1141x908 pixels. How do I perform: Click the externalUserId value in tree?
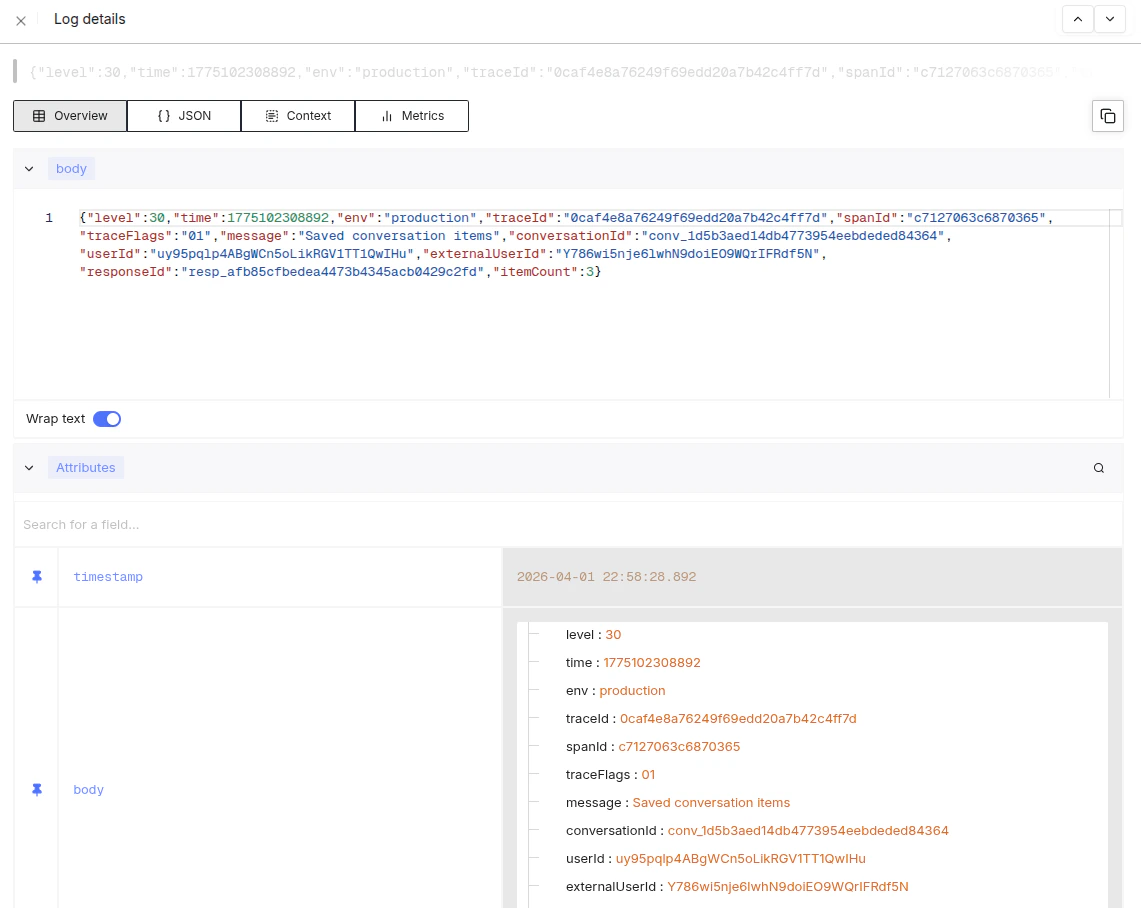pos(788,887)
